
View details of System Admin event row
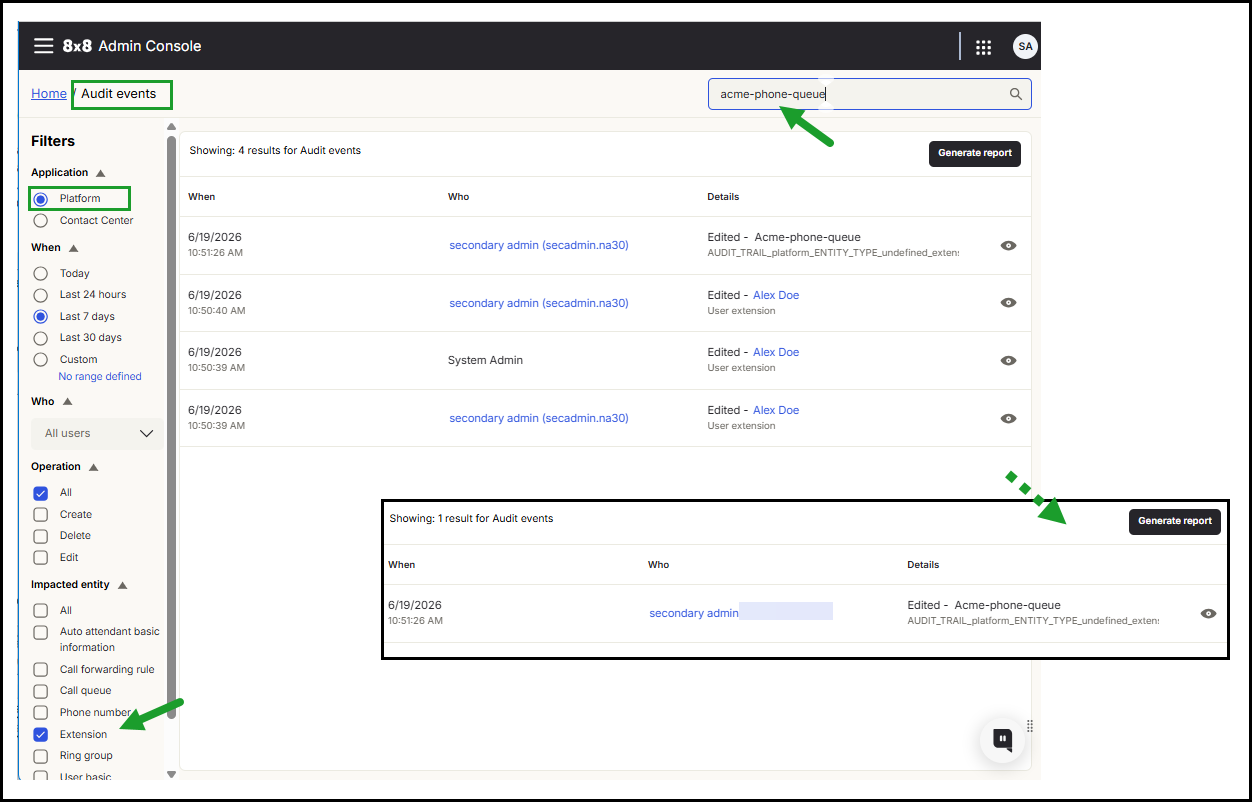pyautogui.click(x=1008, y=360)
